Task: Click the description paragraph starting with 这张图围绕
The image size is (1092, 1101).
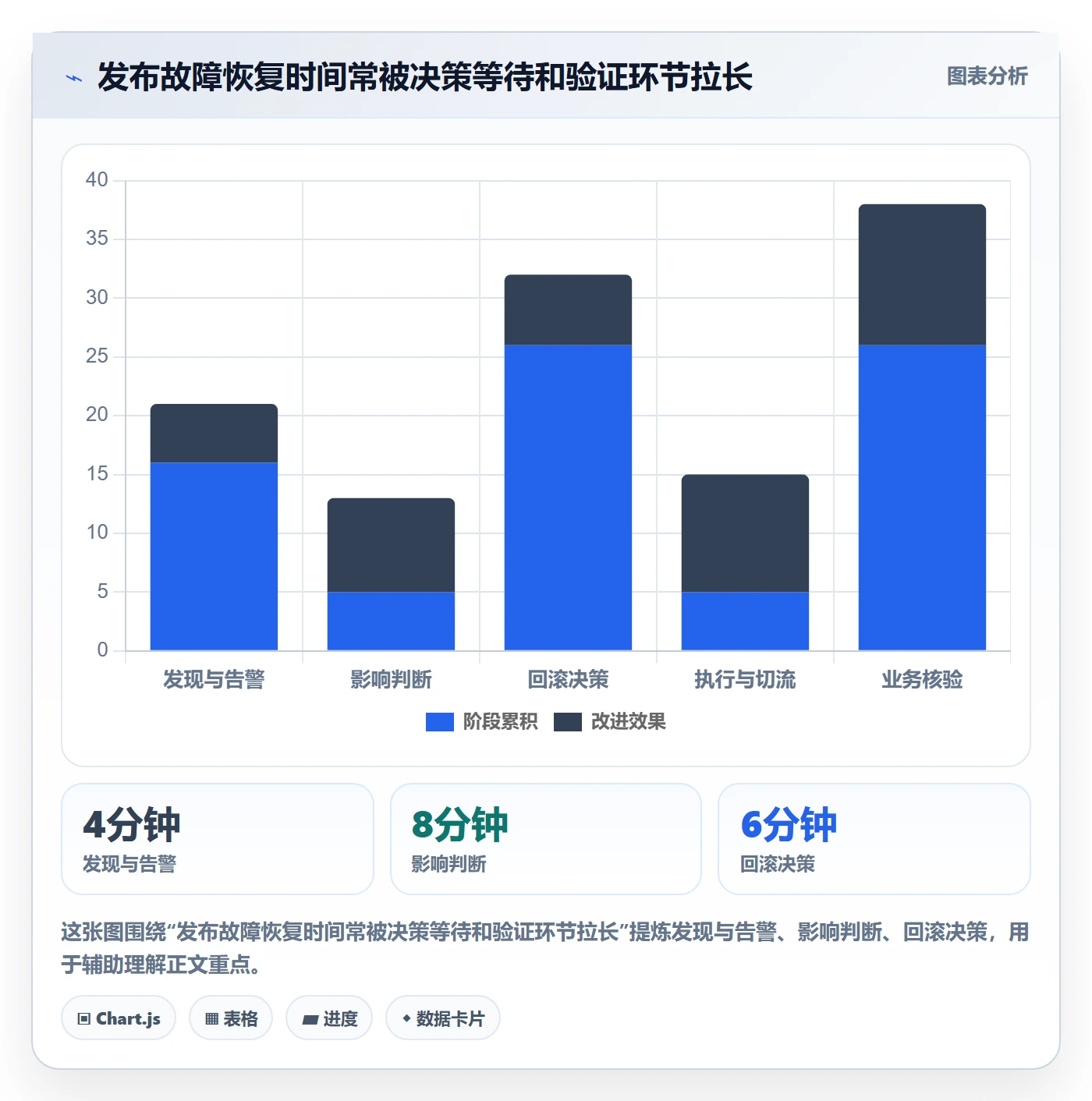Action: 545,948
